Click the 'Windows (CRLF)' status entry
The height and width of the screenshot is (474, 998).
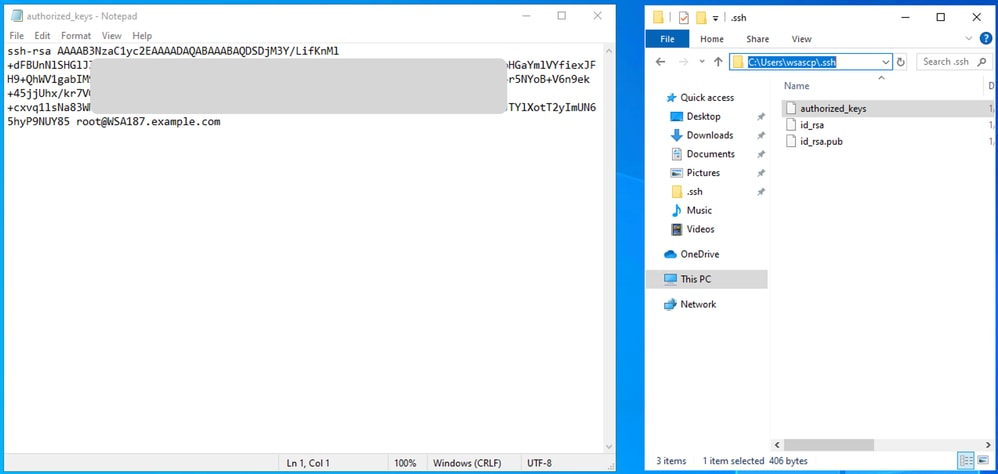(467, 463)
